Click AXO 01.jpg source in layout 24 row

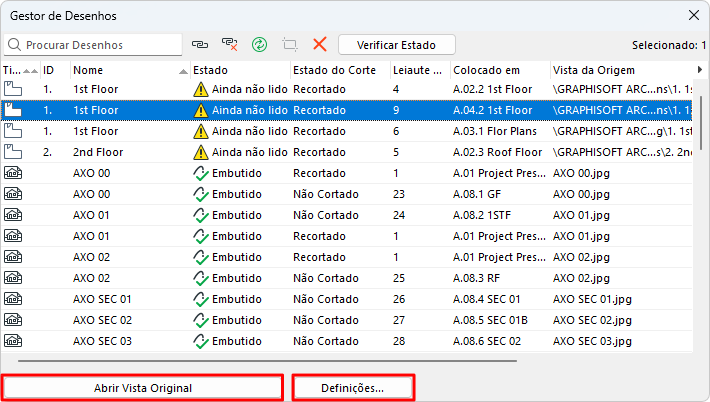coord(581,215)
